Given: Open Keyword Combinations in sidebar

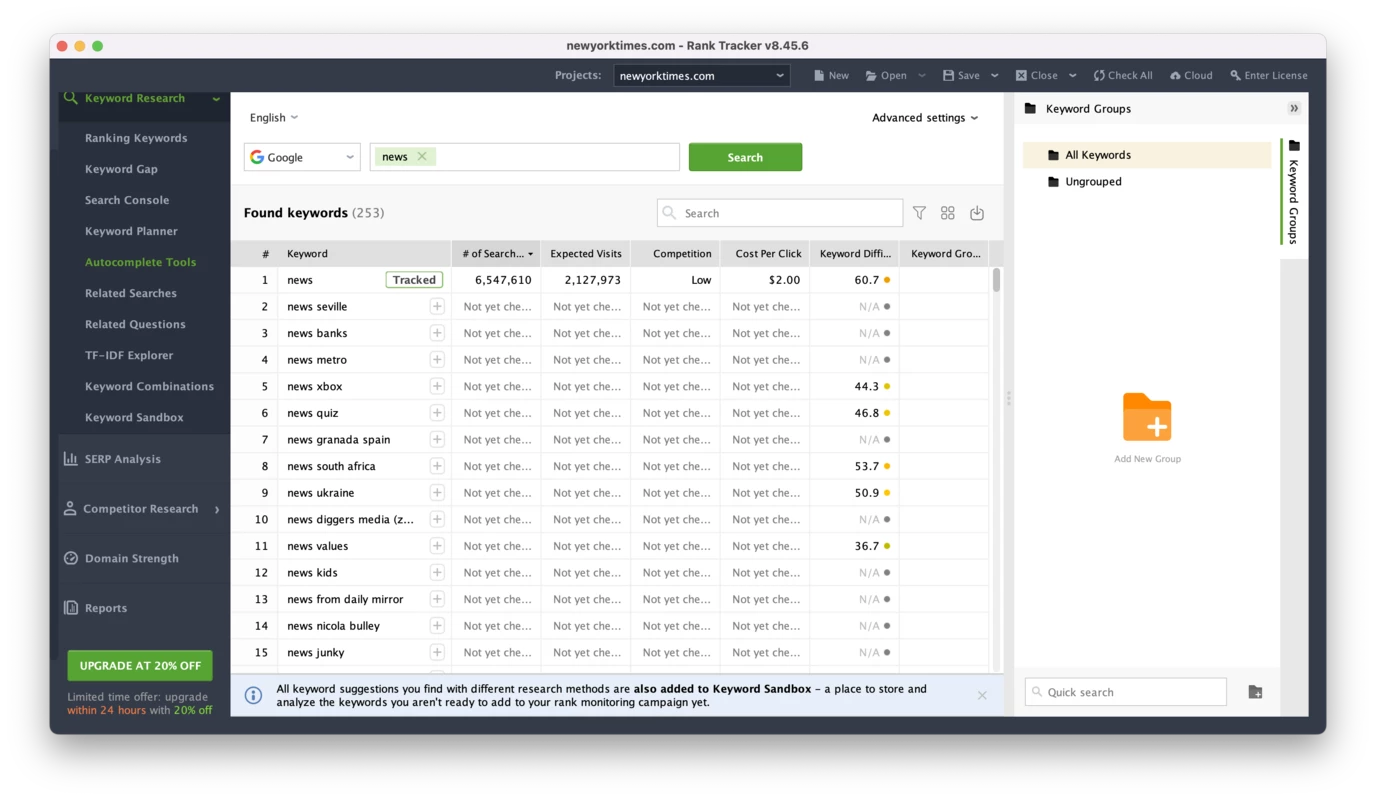Looking at the screenshot, I should [149, 386].
